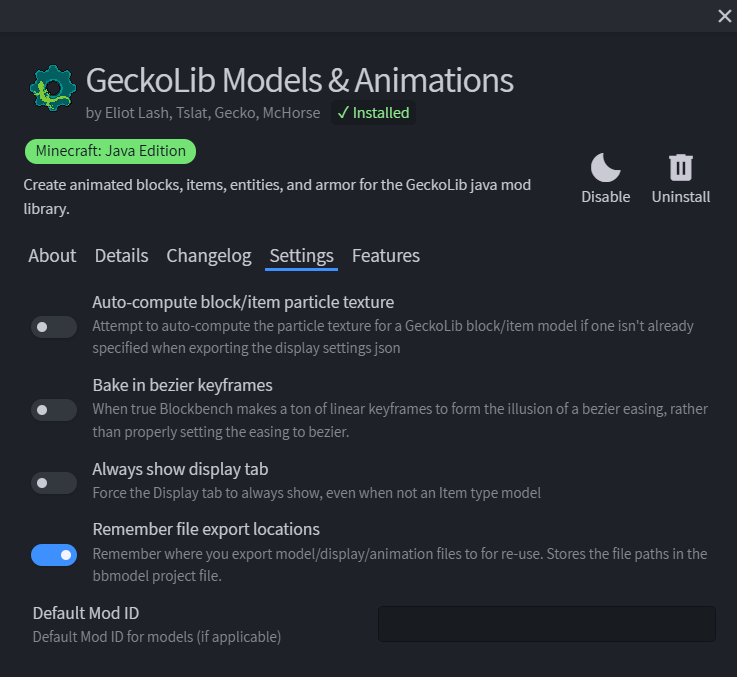Click the plugin description starting 'Create animated blocks'

[277, 197]
